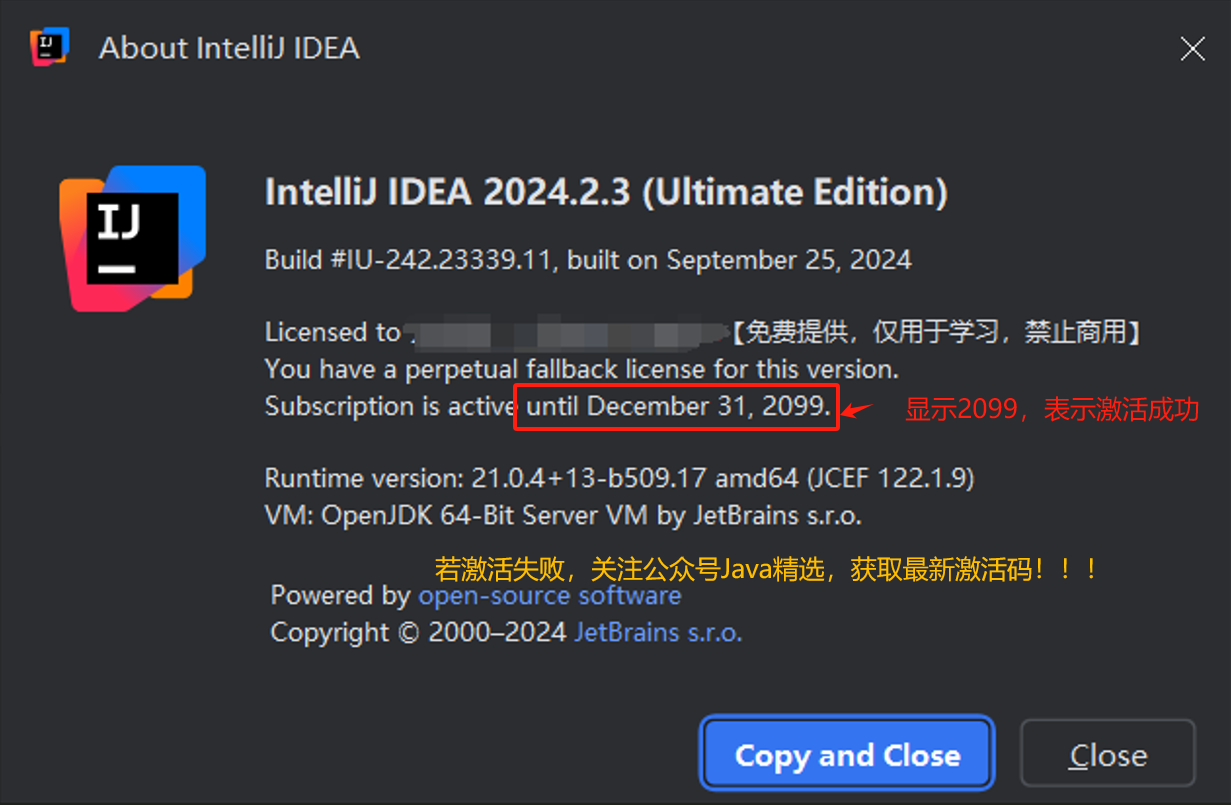1231x805 pixels.
Task: Click the until December 31, 2099 text
Action: (x=678, y=407)
